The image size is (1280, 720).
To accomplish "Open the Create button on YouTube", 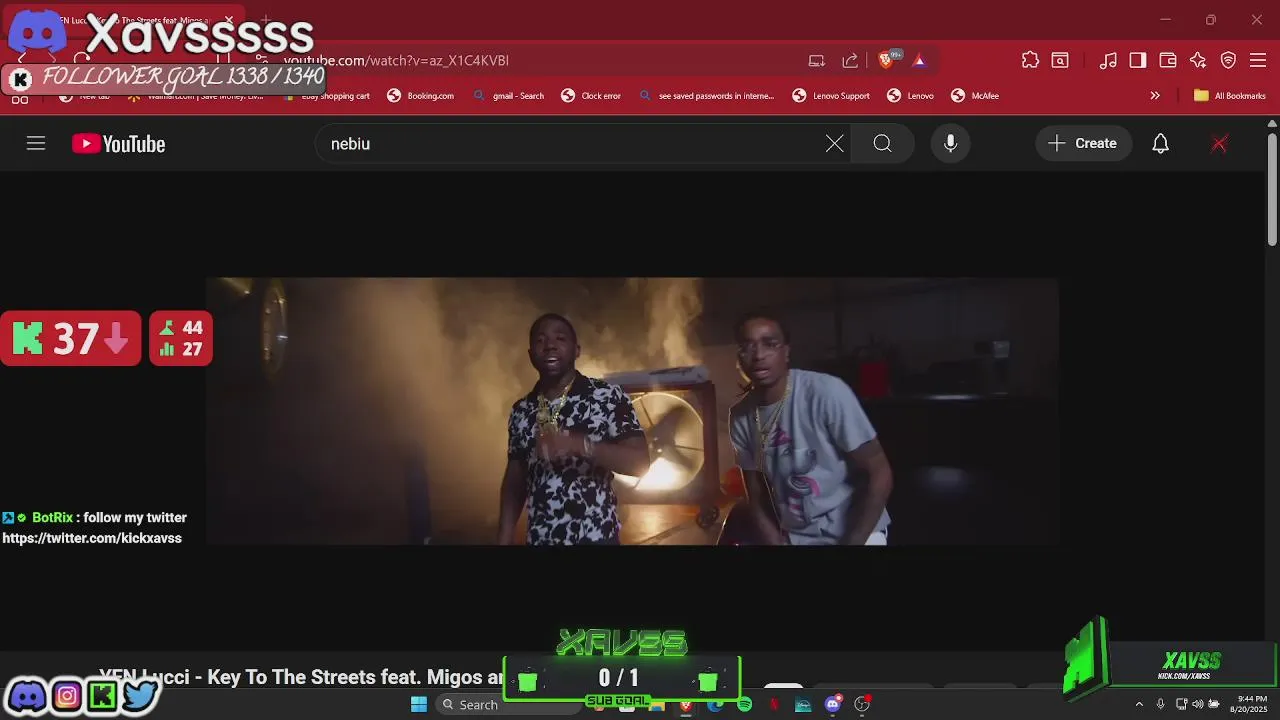I will click(x=1083, y=144).
